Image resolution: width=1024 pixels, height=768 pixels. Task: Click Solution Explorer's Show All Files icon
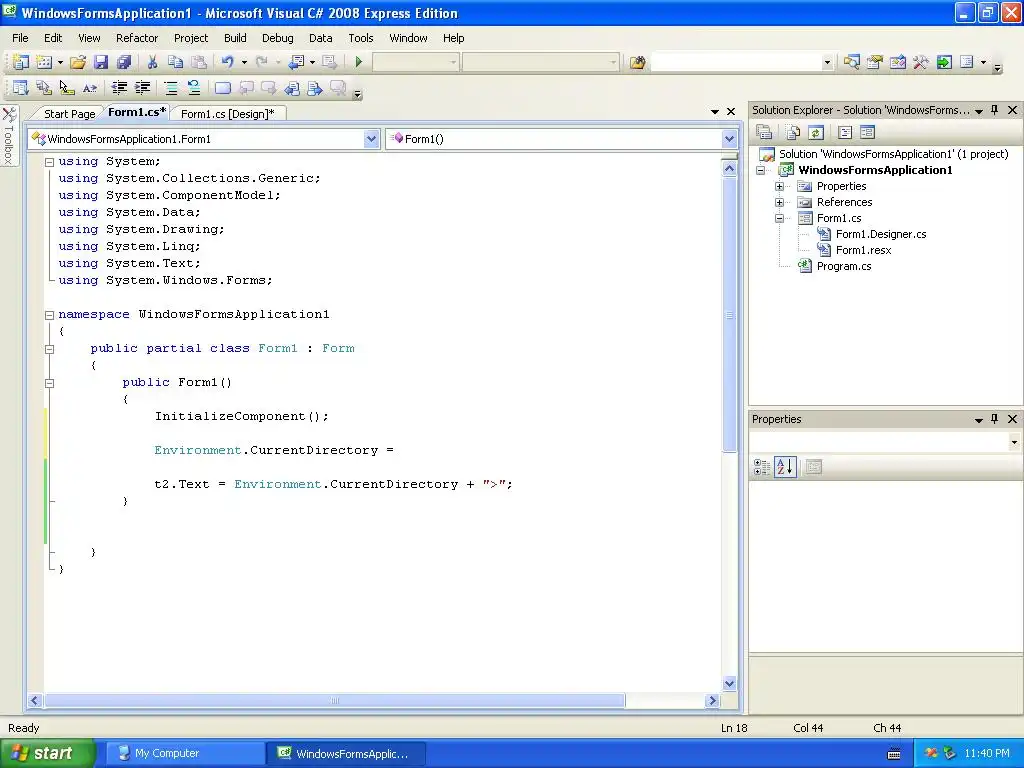[793, 133]
